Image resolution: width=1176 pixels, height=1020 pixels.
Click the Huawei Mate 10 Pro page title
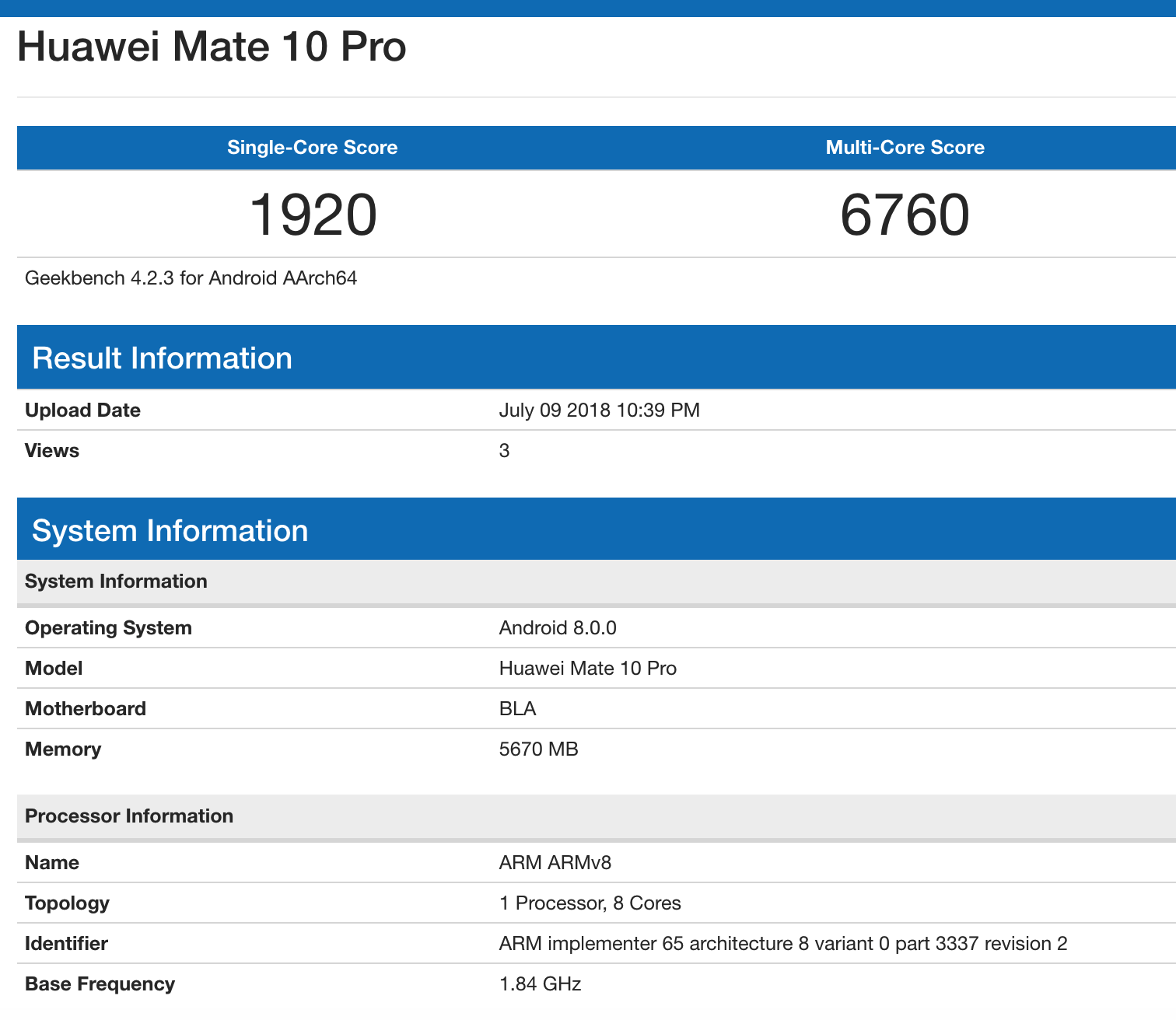(x=212, y=47)
